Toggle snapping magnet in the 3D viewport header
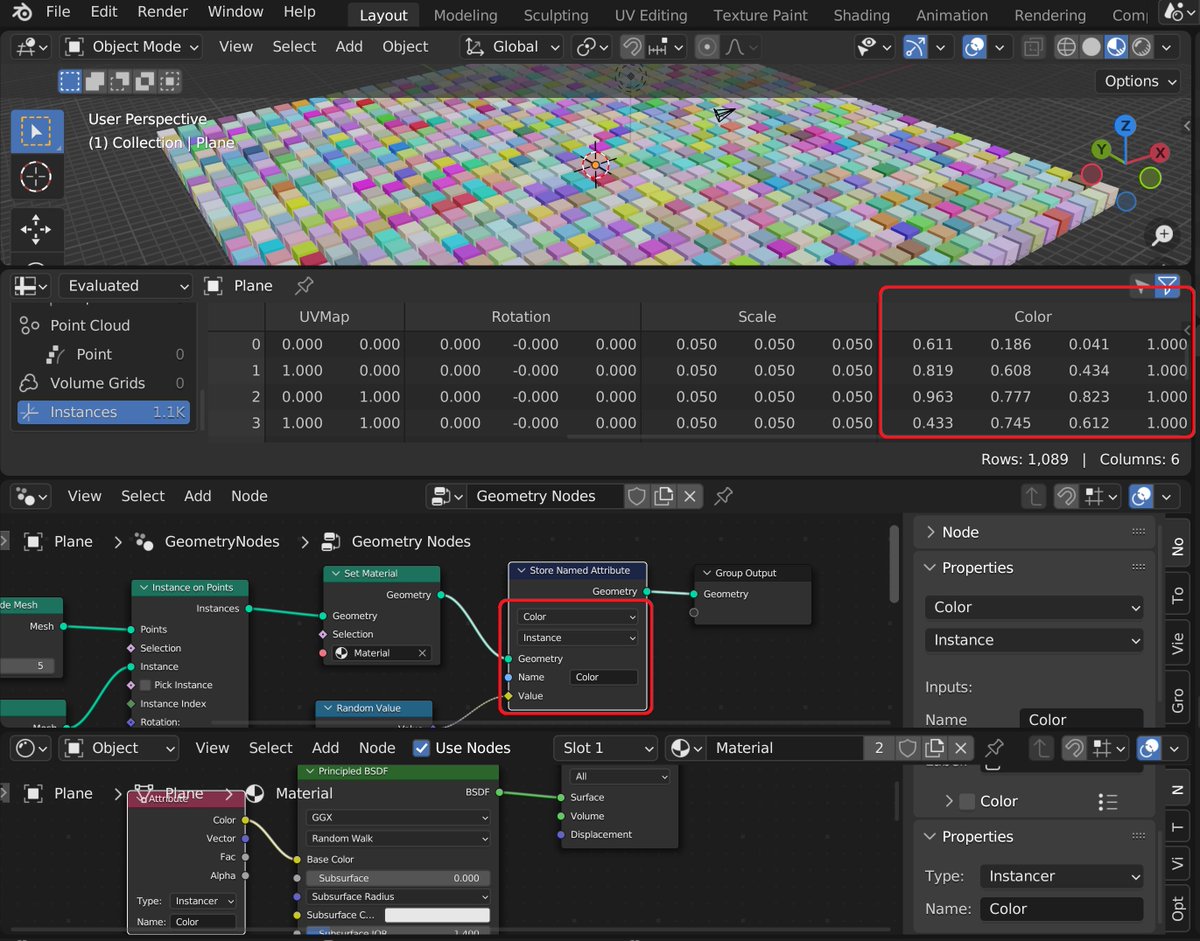The width and height of the screenshot is (1200, 941). (631, 47)
